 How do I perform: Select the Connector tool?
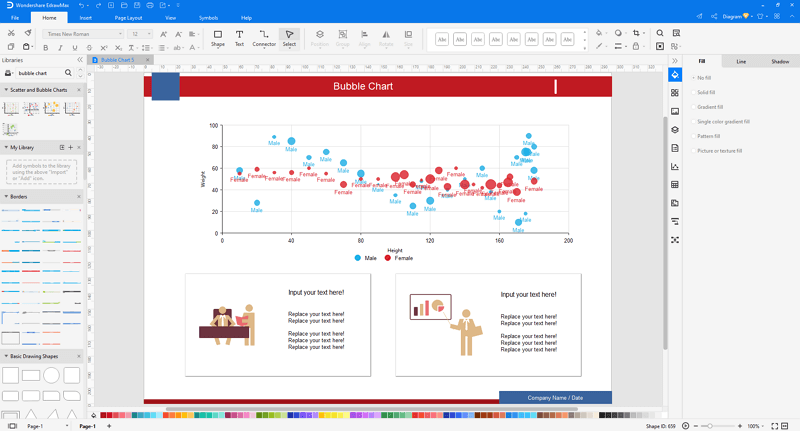(264, 38)
